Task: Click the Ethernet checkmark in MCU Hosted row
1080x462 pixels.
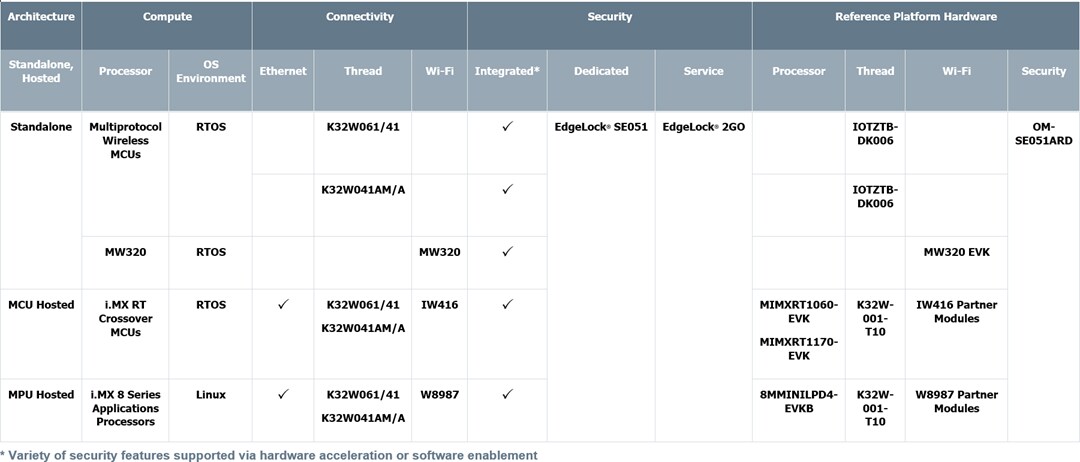Action: pyautogui.click(x=283, y=304)
